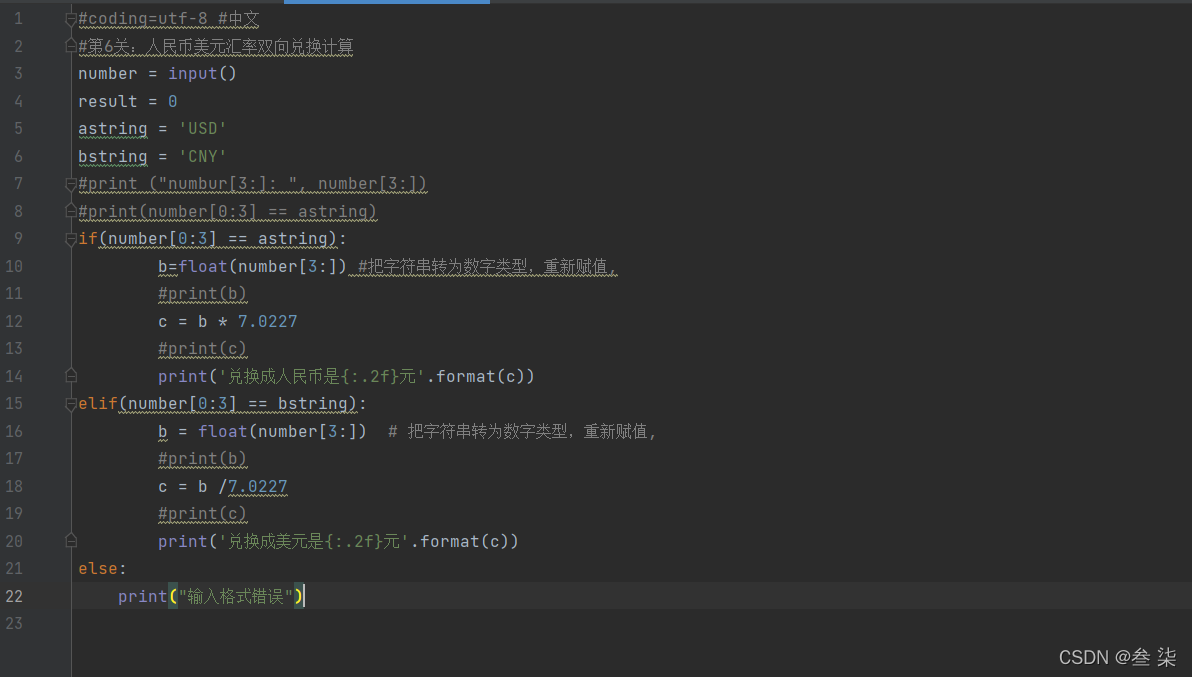Image resolution: width=1192 pixels, height=677 pixels.
Task: Toggle the fold end marker on line 20
Action: click(71, 541)
